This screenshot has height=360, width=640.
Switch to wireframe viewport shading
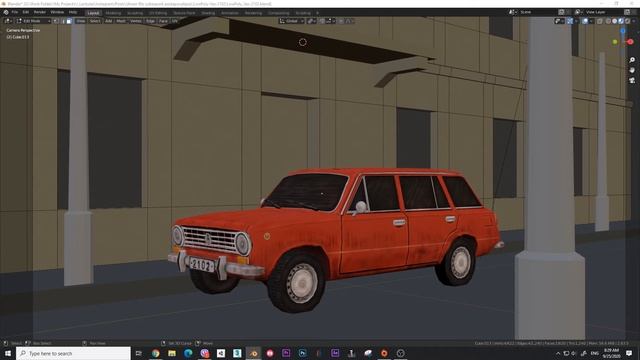click(x=608, y=21)
